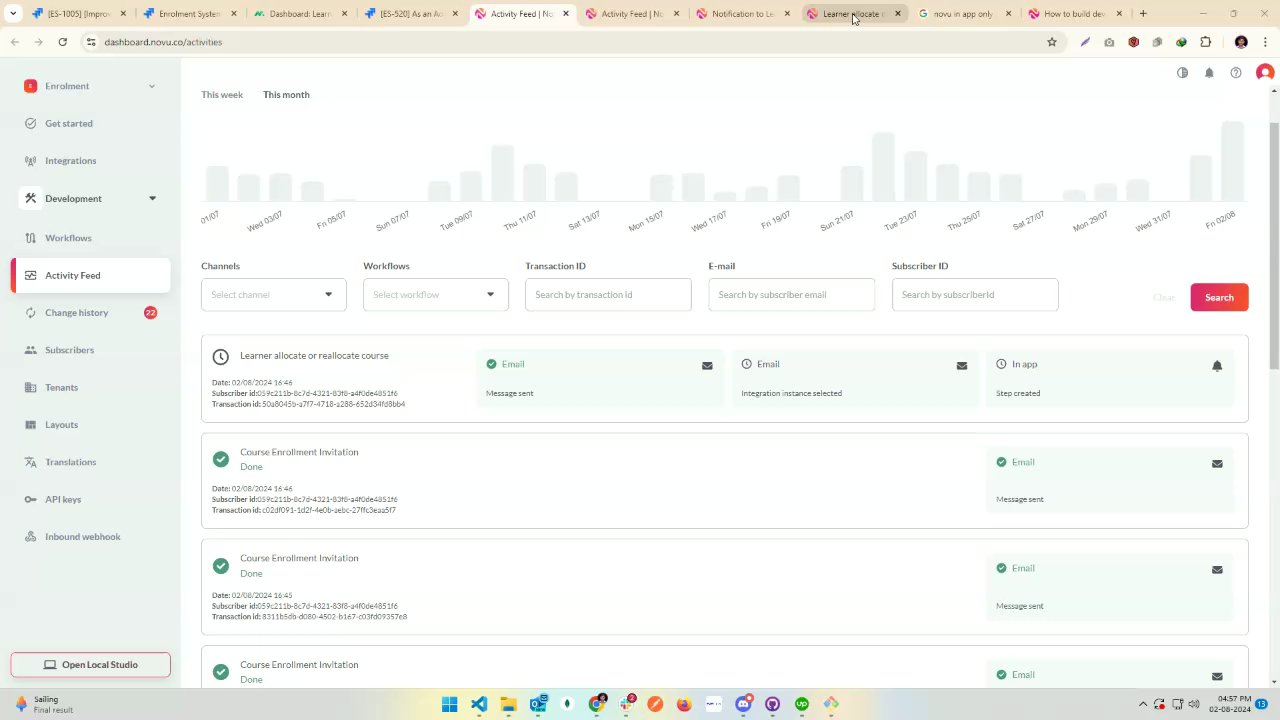Focus the subscriber email search field

click(791, 294)
